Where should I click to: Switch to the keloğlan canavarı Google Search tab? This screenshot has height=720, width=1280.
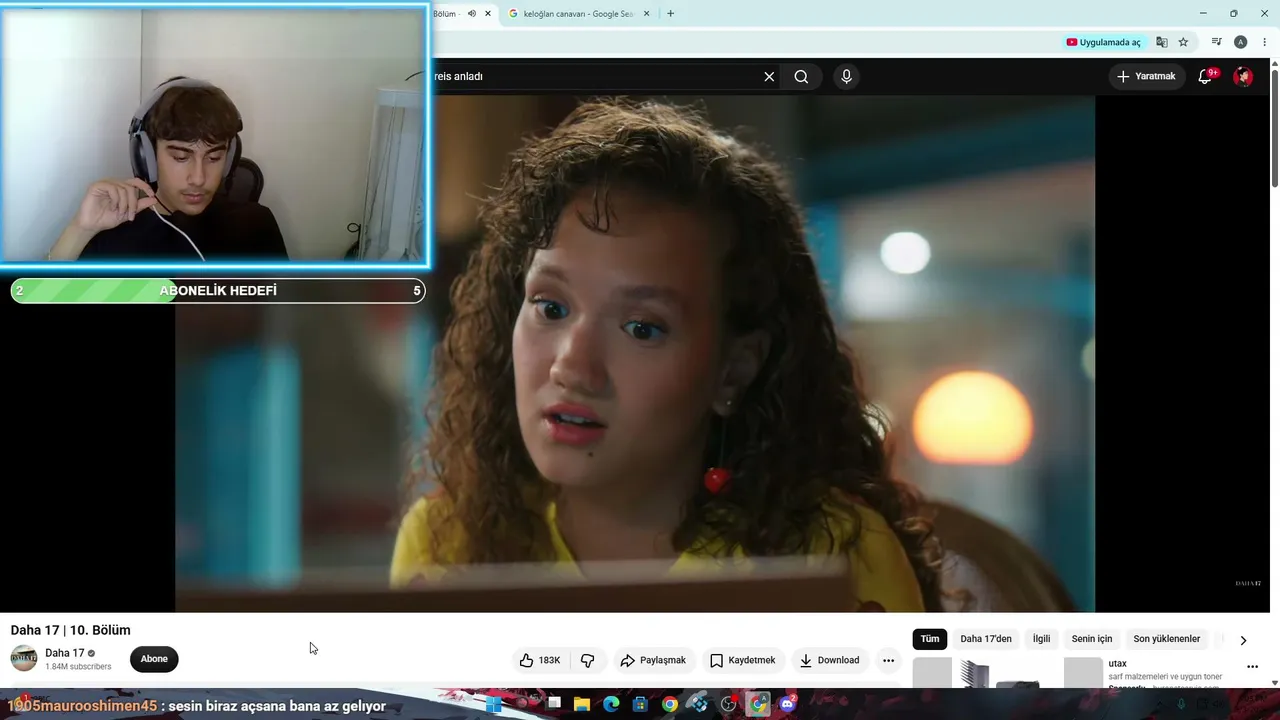point(578,14)
